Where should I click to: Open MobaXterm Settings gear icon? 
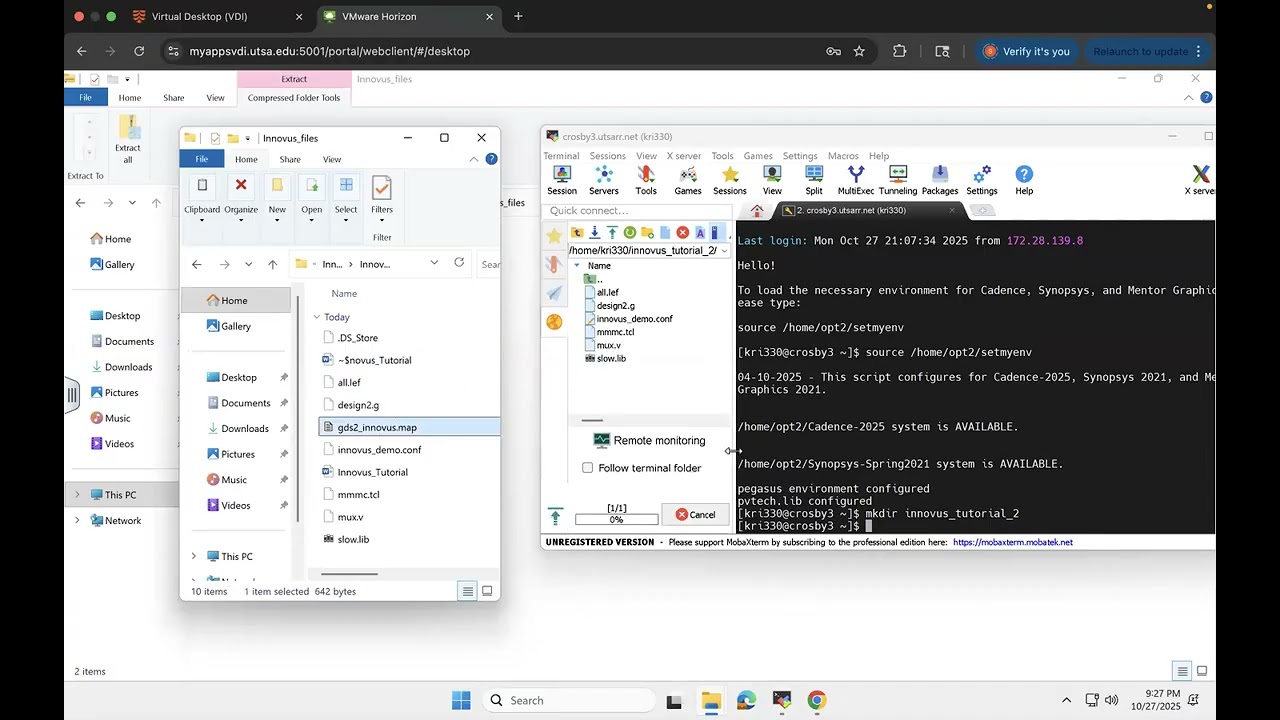point(982,180)
